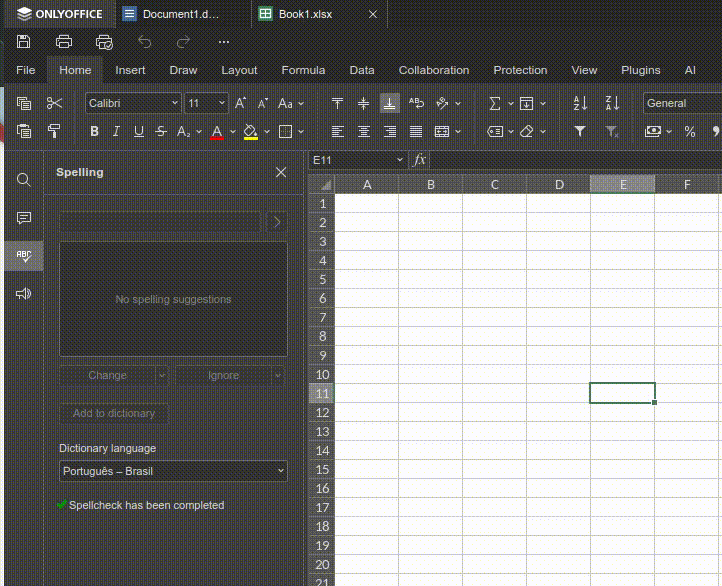Open the Search panel in left sidebar

coord(24,180)
